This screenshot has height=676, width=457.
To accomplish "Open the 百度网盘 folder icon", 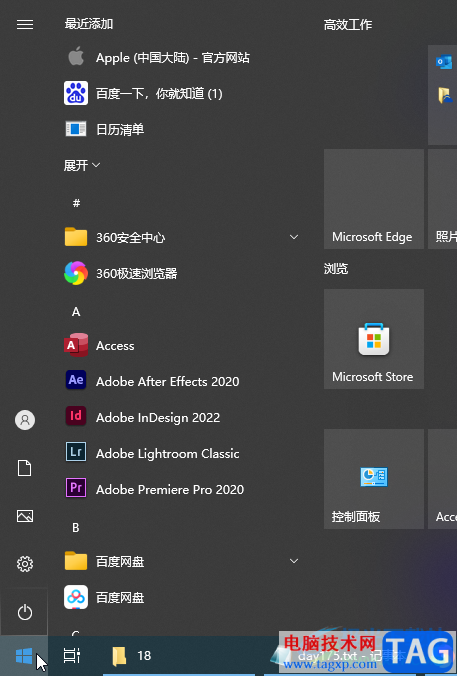I will 76,561.
